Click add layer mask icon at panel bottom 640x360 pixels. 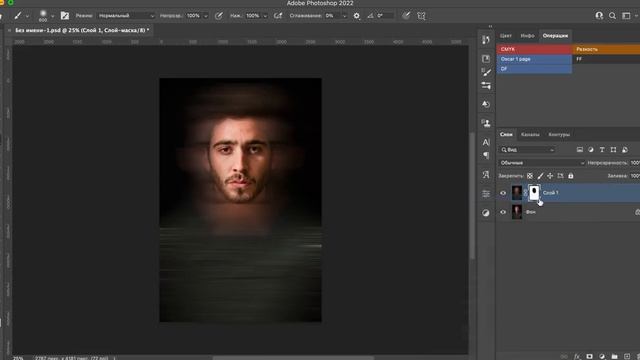[589, 356]
